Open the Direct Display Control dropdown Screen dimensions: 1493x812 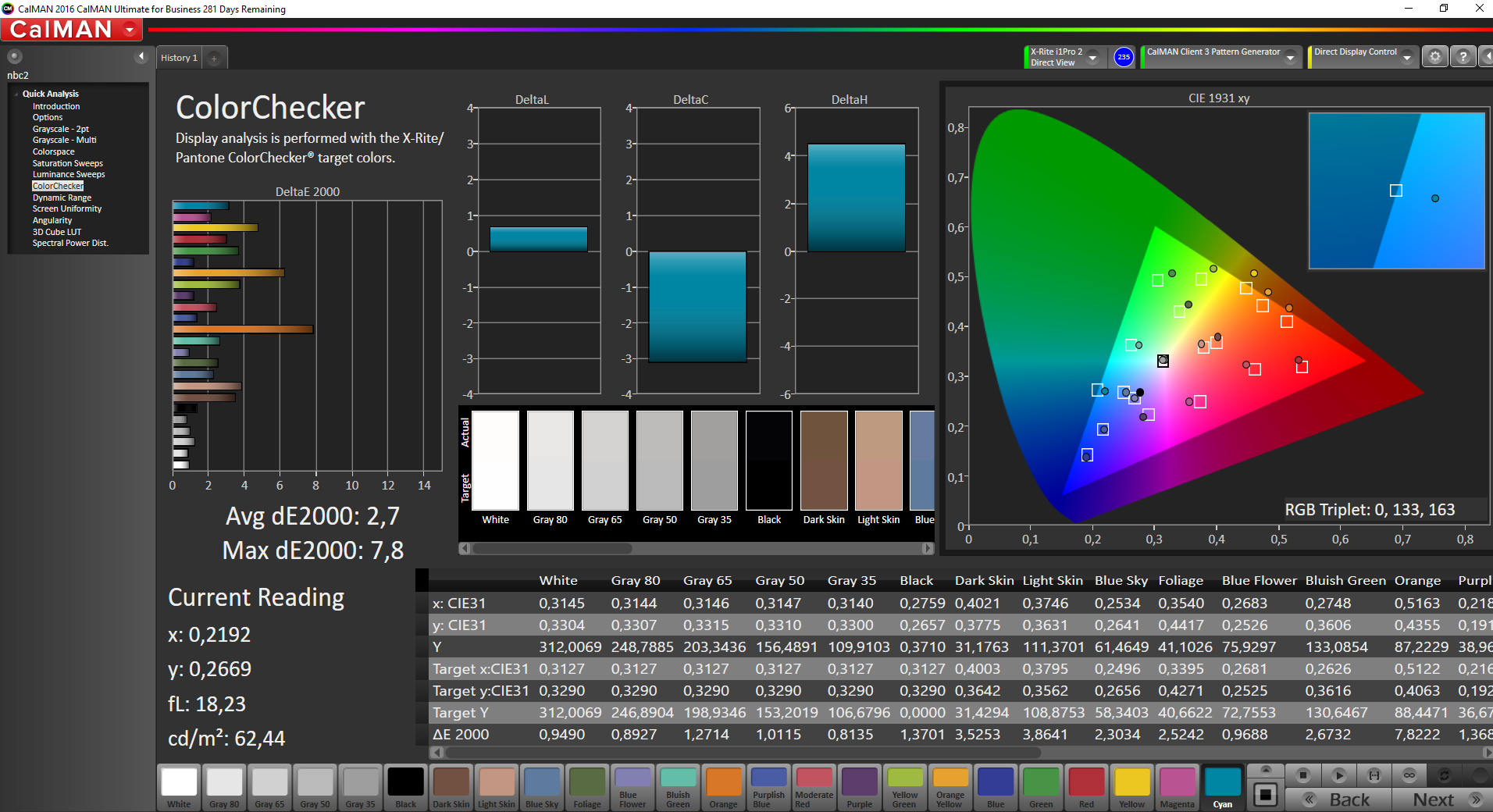coord(1406,57)
